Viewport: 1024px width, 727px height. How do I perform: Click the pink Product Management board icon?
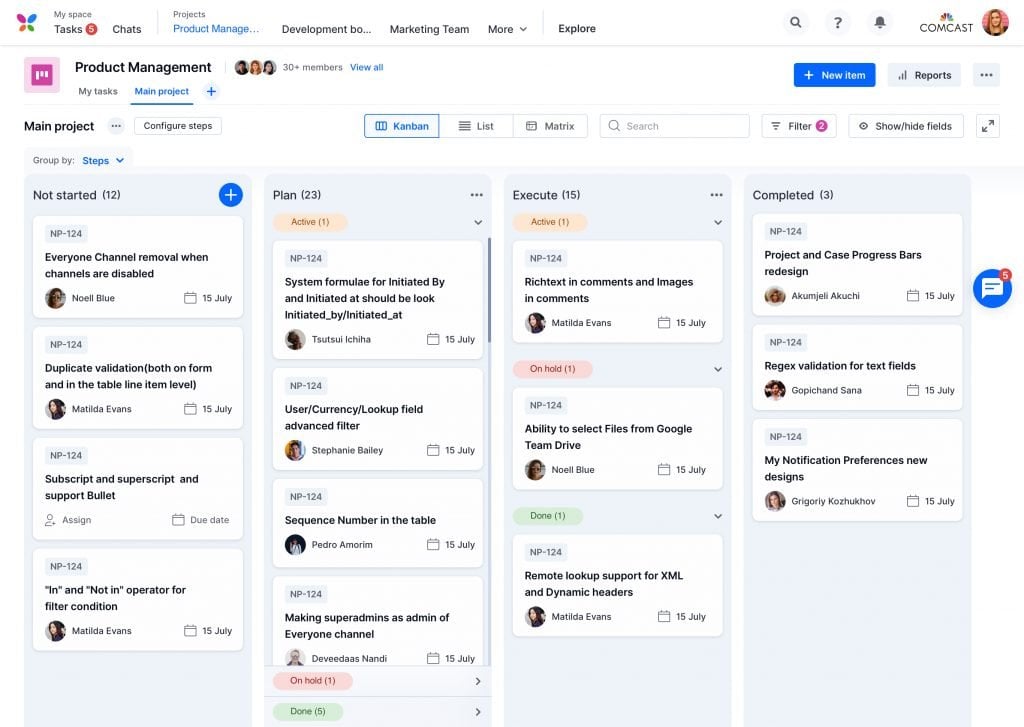[42, 74]
